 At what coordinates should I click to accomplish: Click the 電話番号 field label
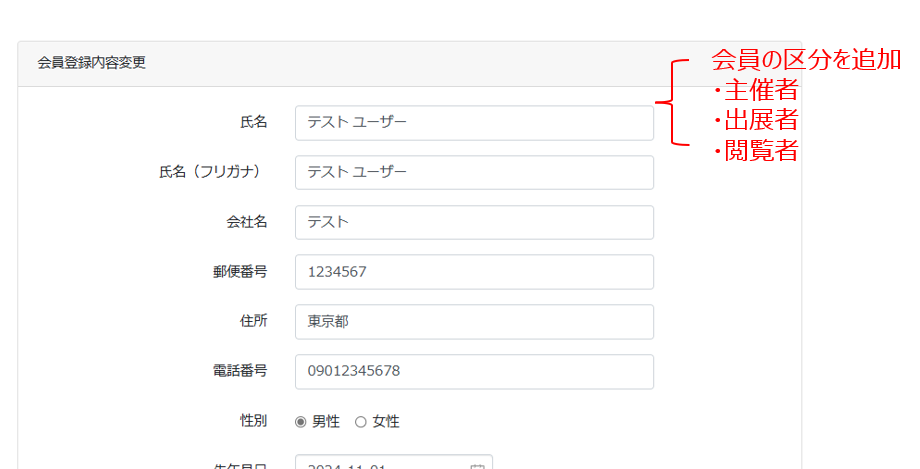pyautogui.click(x=240, y=371)
